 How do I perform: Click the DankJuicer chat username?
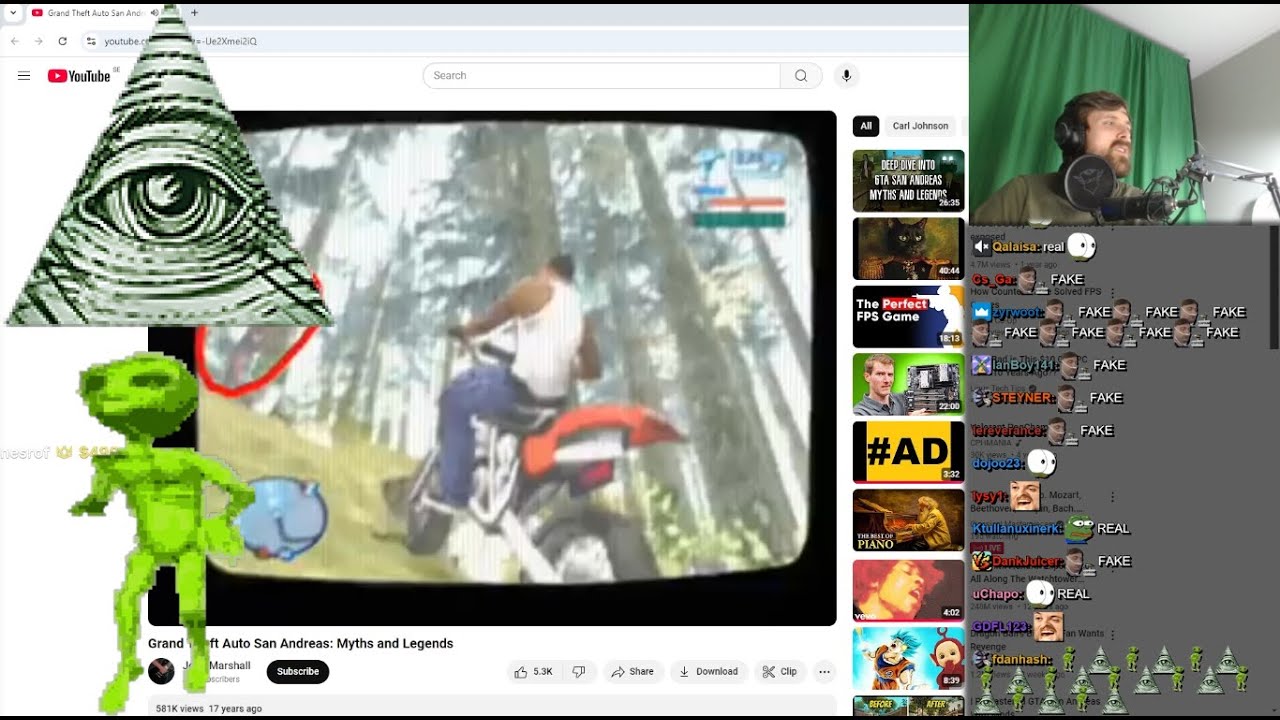click(x=1026, y=561)
